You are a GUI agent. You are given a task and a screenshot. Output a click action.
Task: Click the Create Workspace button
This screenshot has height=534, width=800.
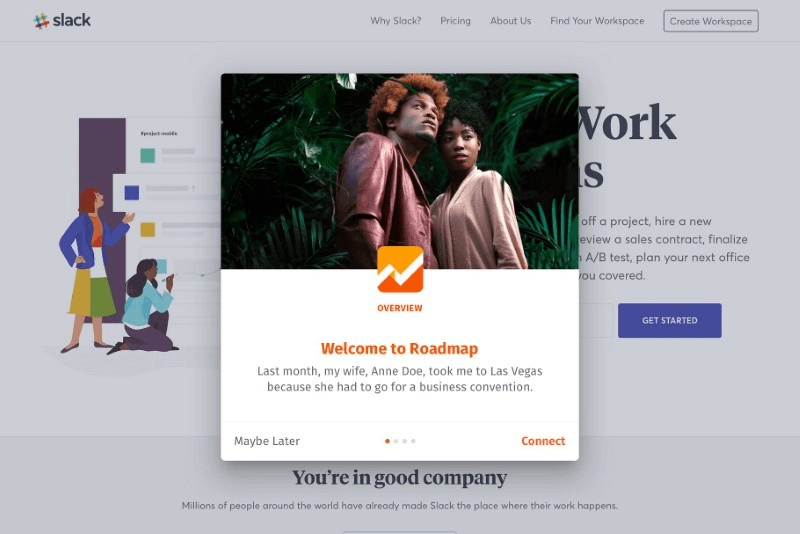tap(711, 21)
